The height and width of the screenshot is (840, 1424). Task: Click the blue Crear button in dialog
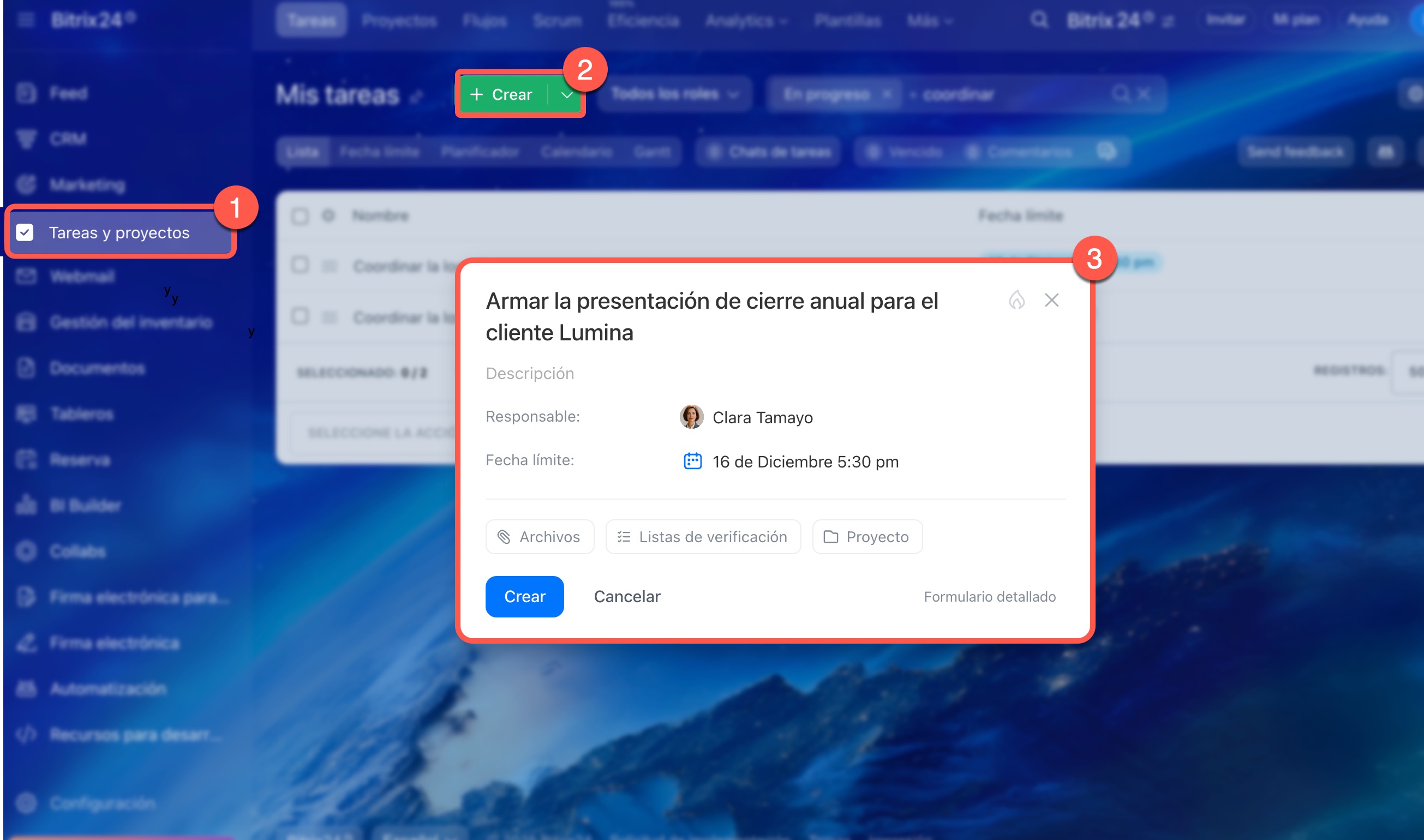[x=524, y=597]
